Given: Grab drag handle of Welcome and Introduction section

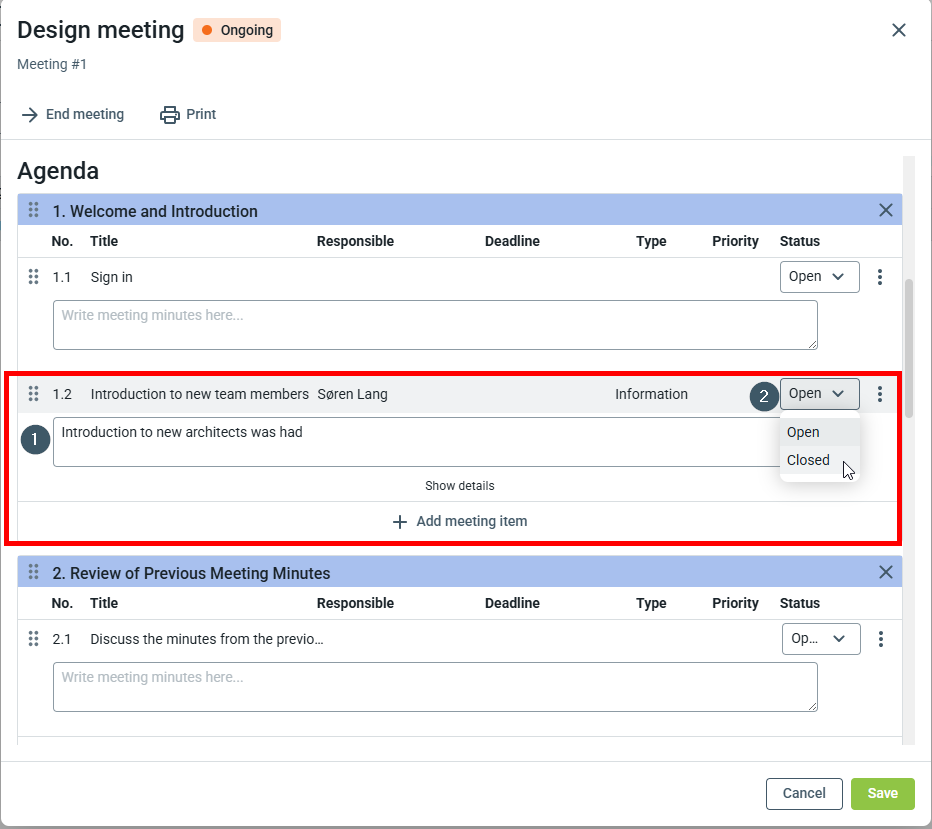Looking at the screenshot, I should coord(33,211).
